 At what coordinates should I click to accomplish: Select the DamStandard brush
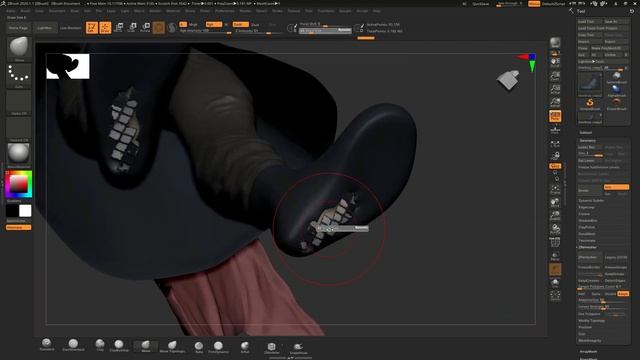pos(73,344)
